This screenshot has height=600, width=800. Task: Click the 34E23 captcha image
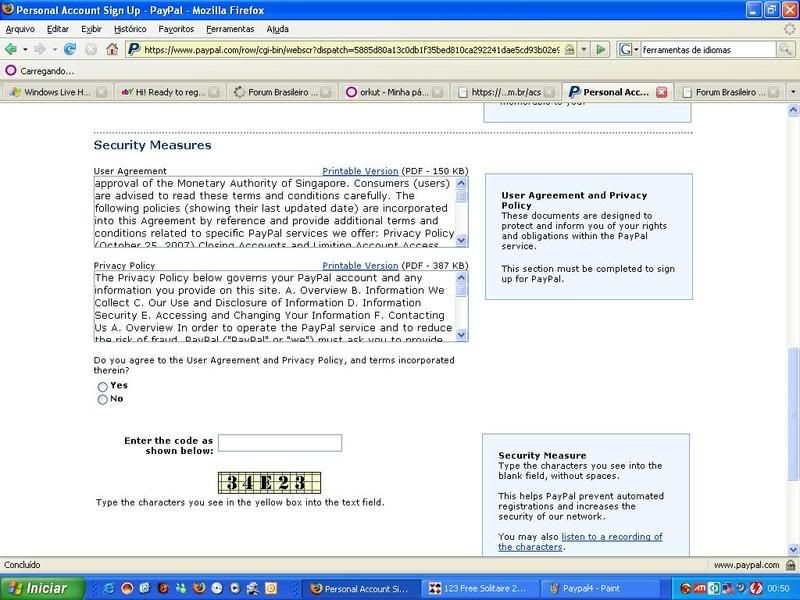[x=269, y=483]
